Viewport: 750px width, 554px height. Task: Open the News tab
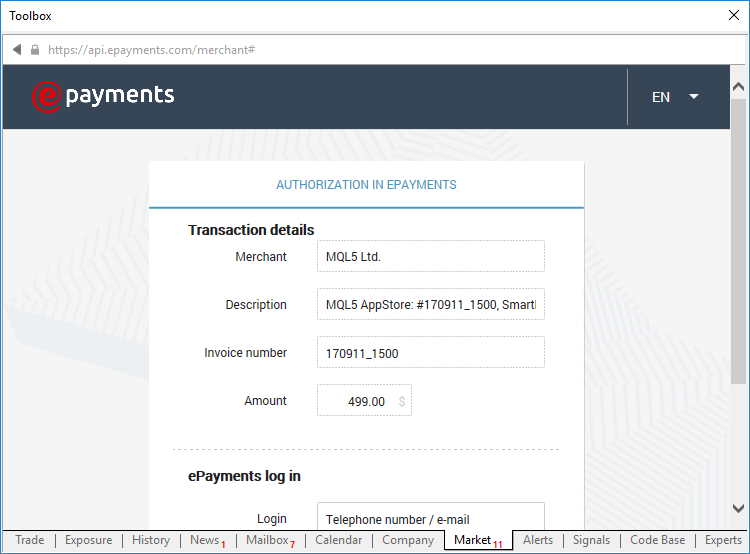pyautogui.click(x=208, y=540)
